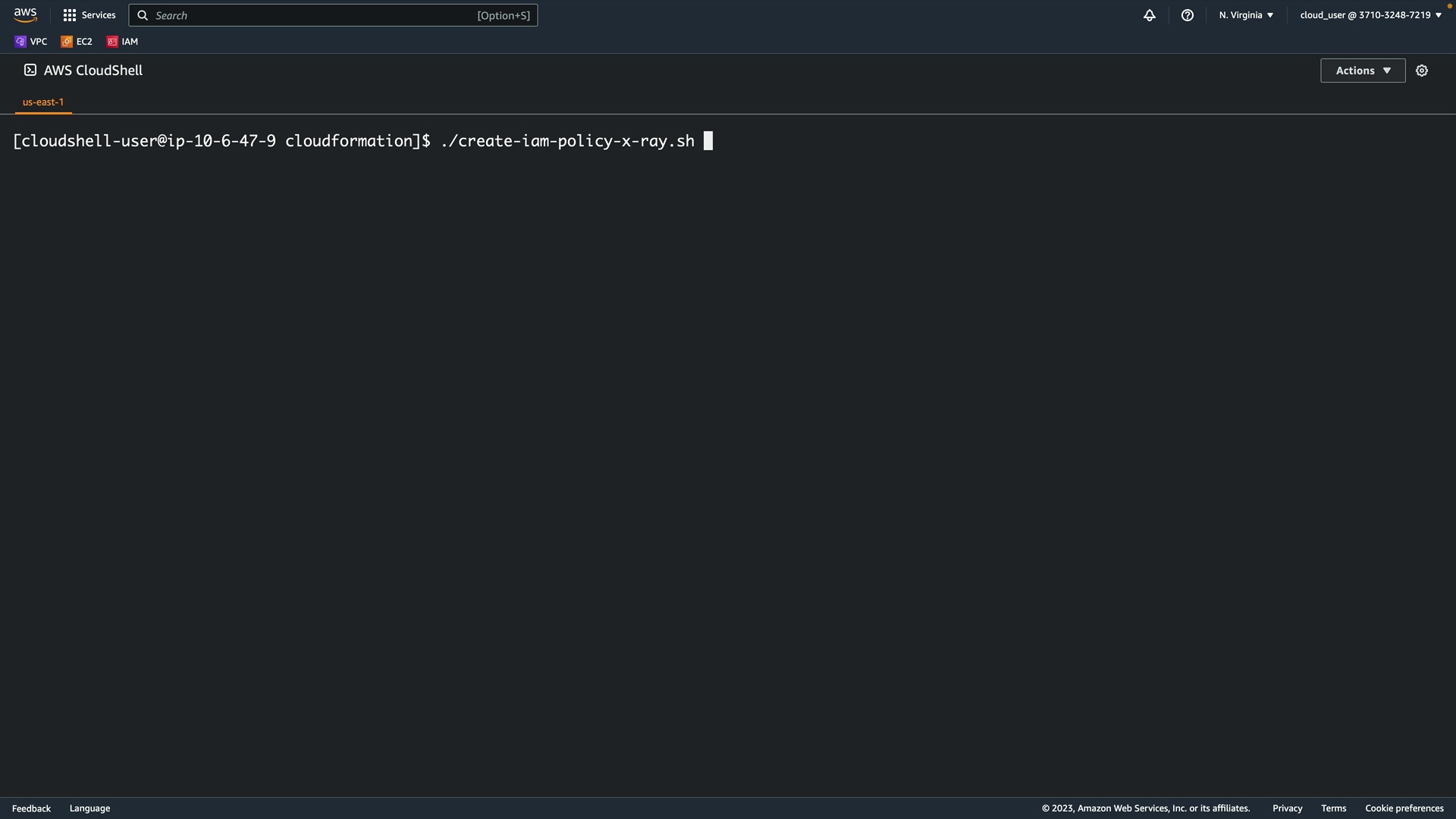
Task: Open CloudShell settings gear icon
Action: pyautogui.click(x=1421, y=71)
